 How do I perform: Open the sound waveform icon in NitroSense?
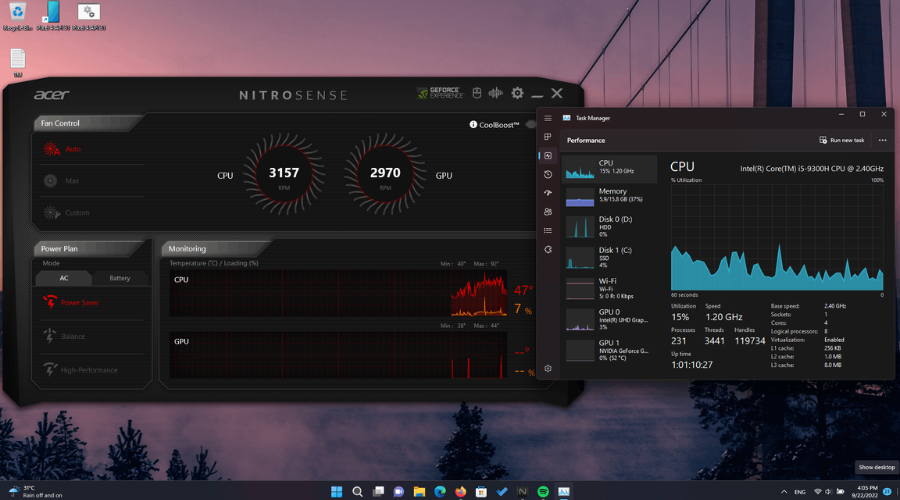pyautogui.click(x=496, y=93)
